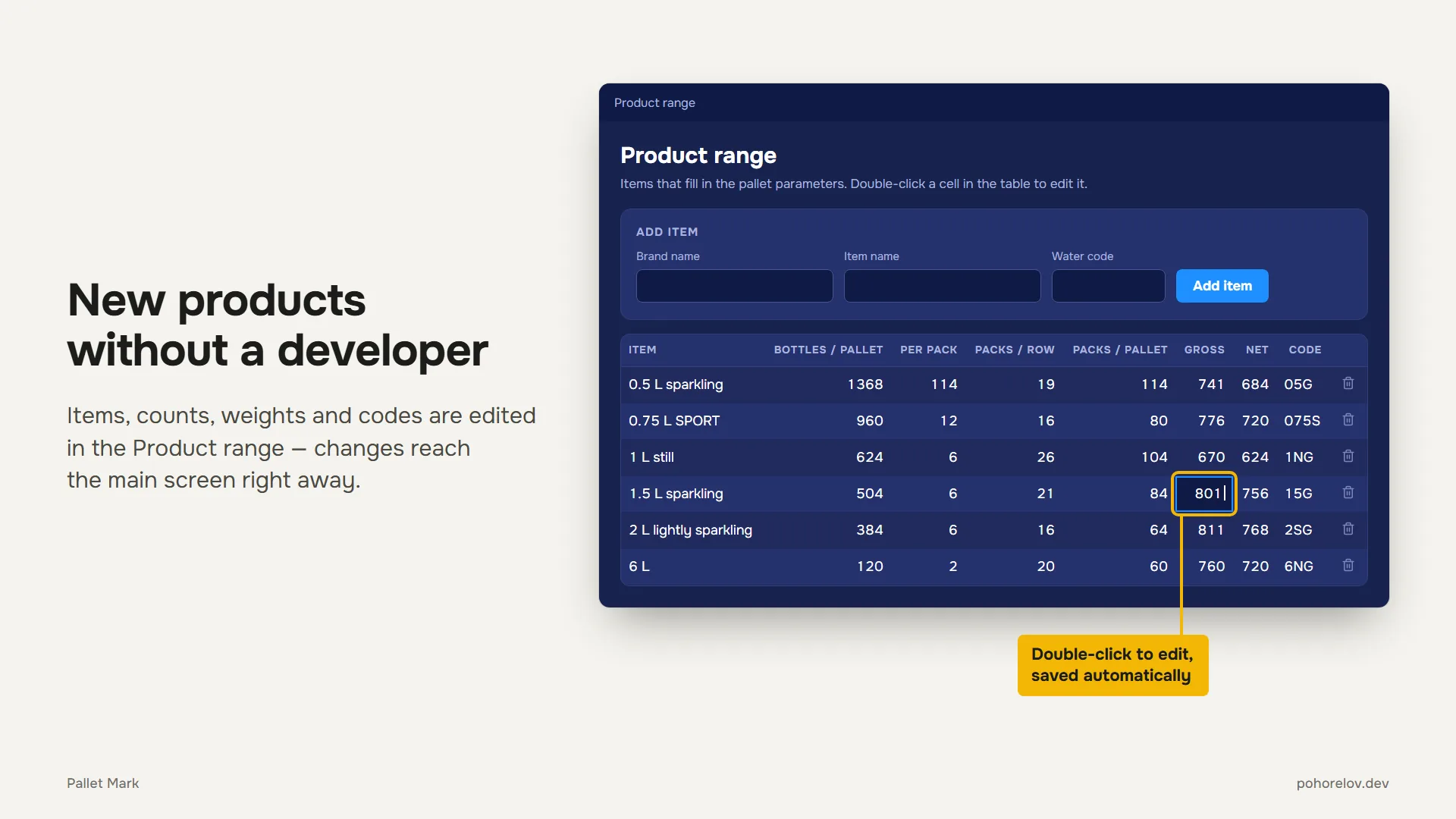The width and height of the screenshot is (1456, 819).
Task: Select the Water code input box
Action: 1108,286
